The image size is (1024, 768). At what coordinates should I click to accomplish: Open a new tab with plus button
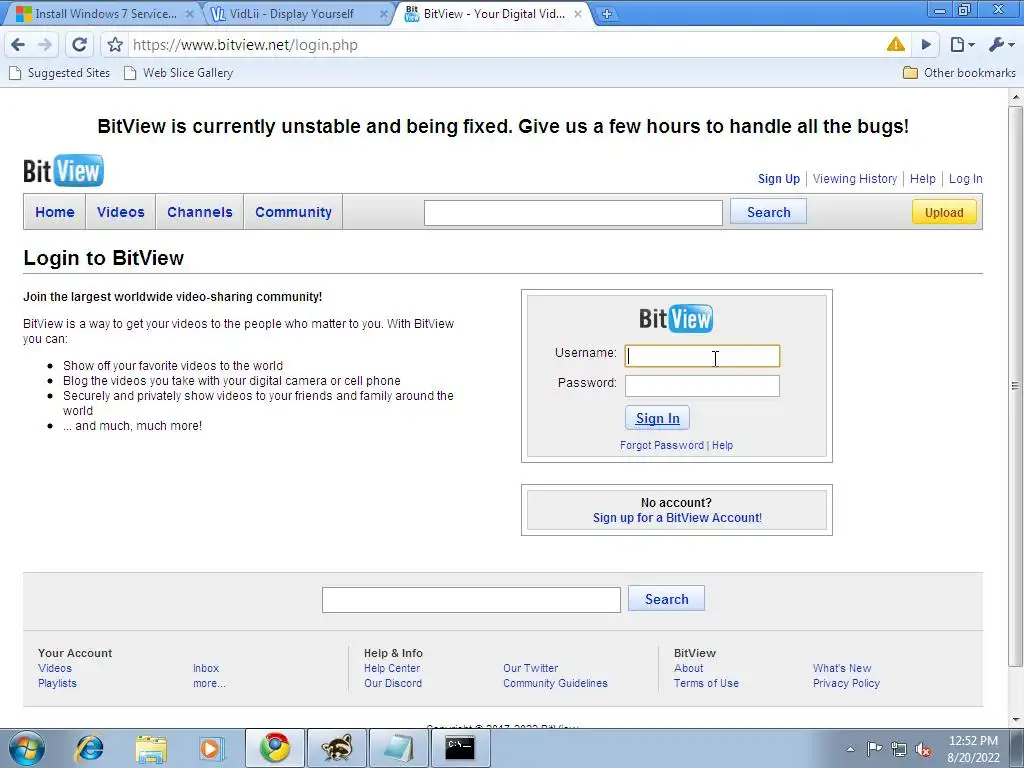pos(607,14)
